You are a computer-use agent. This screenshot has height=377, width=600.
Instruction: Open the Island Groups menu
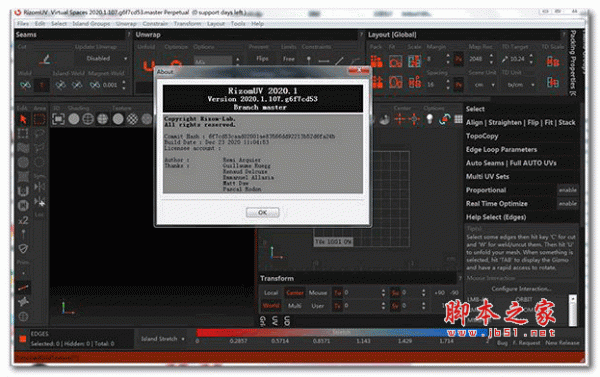pyautogui.click(x=91, y=24)
